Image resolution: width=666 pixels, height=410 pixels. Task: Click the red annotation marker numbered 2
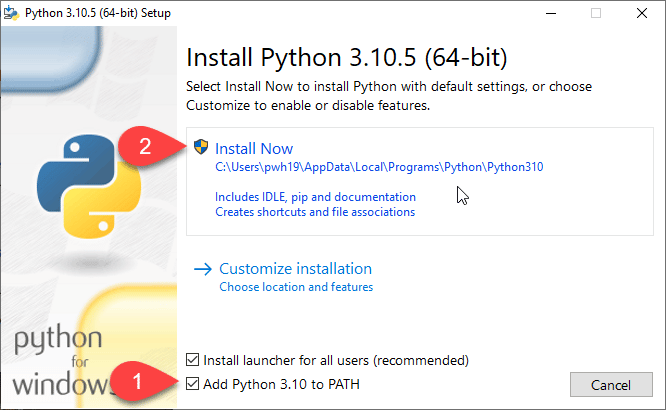coord(148,147)
